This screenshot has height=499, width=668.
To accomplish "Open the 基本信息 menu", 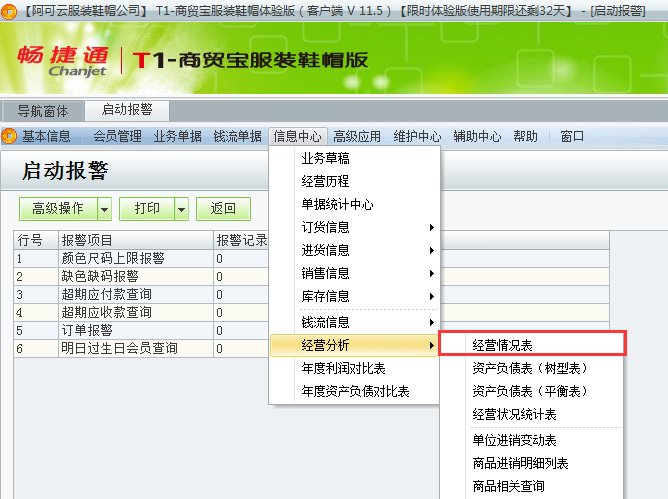I will 46,136.
